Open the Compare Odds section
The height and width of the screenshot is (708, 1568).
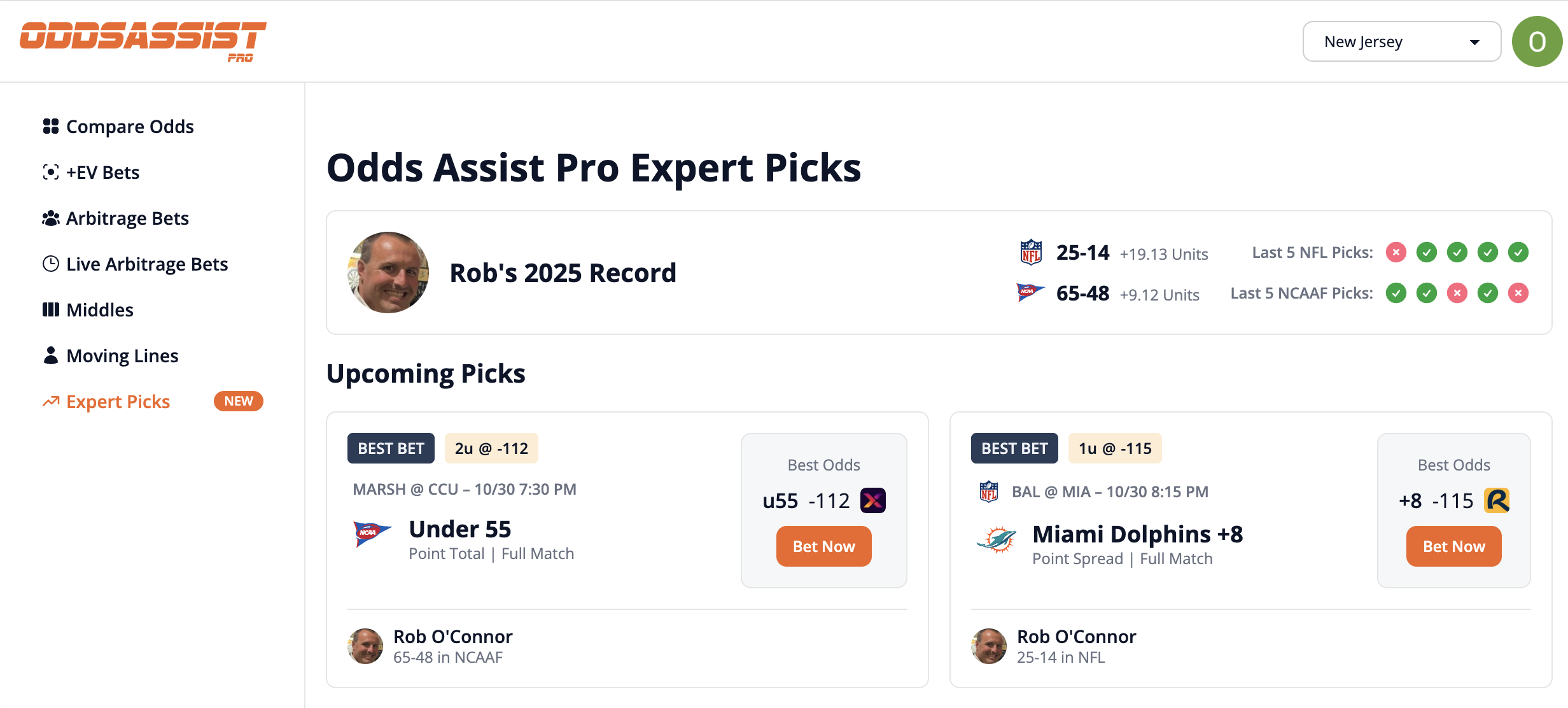pyautogui.click(x=129, y=126)
